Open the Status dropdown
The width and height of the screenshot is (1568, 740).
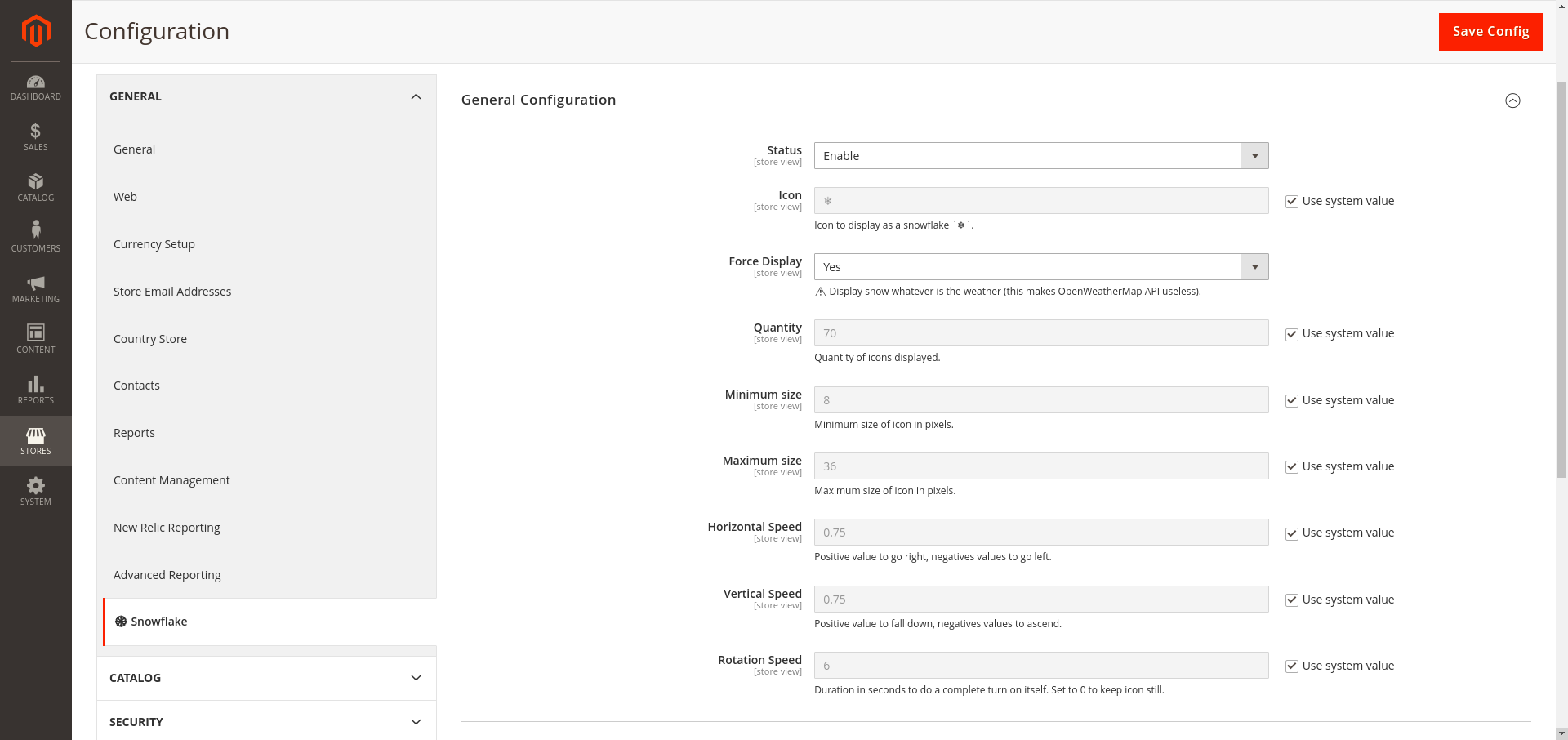coord(1041,156)
